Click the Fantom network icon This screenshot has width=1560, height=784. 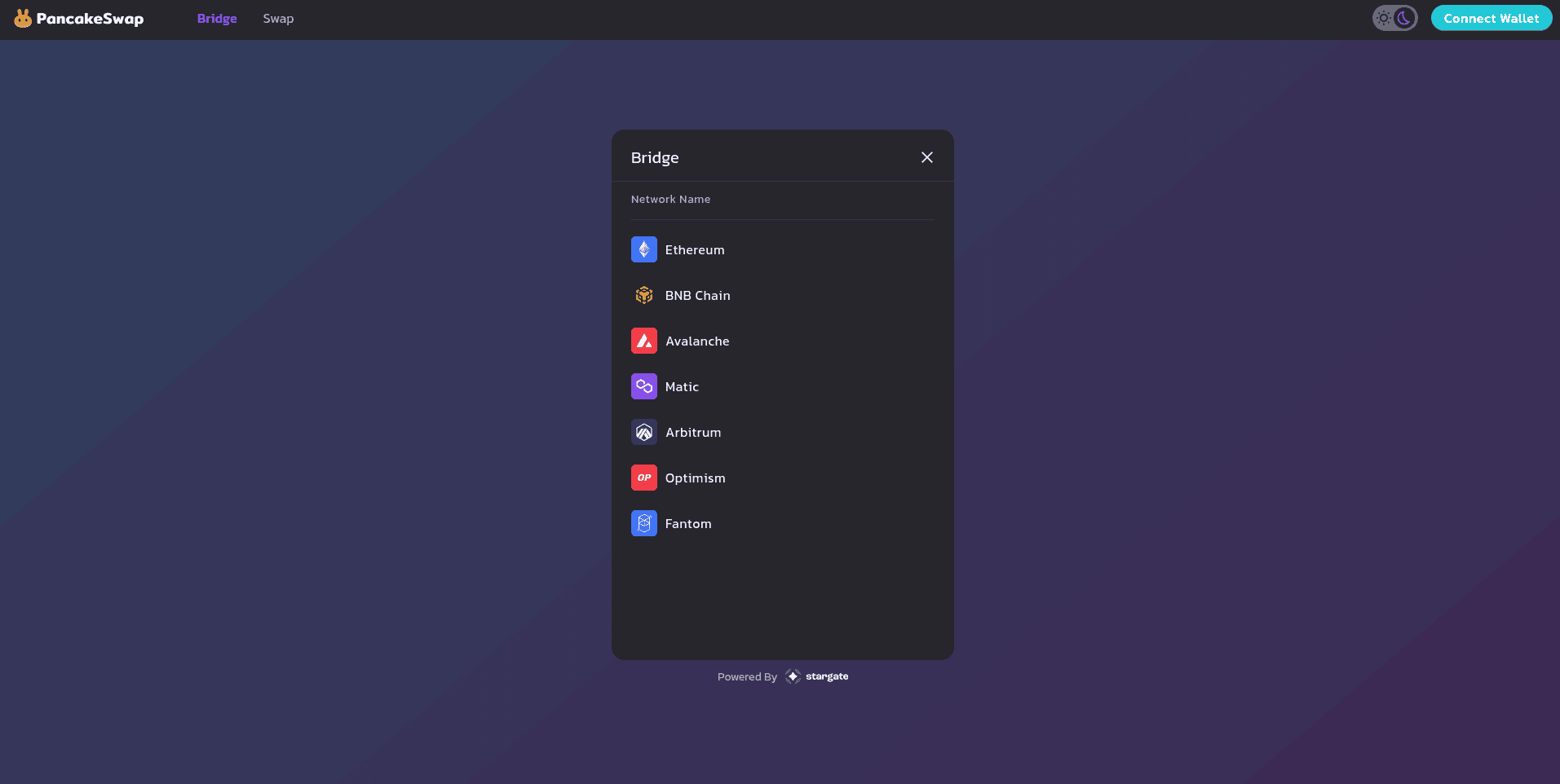coord(644,523)
